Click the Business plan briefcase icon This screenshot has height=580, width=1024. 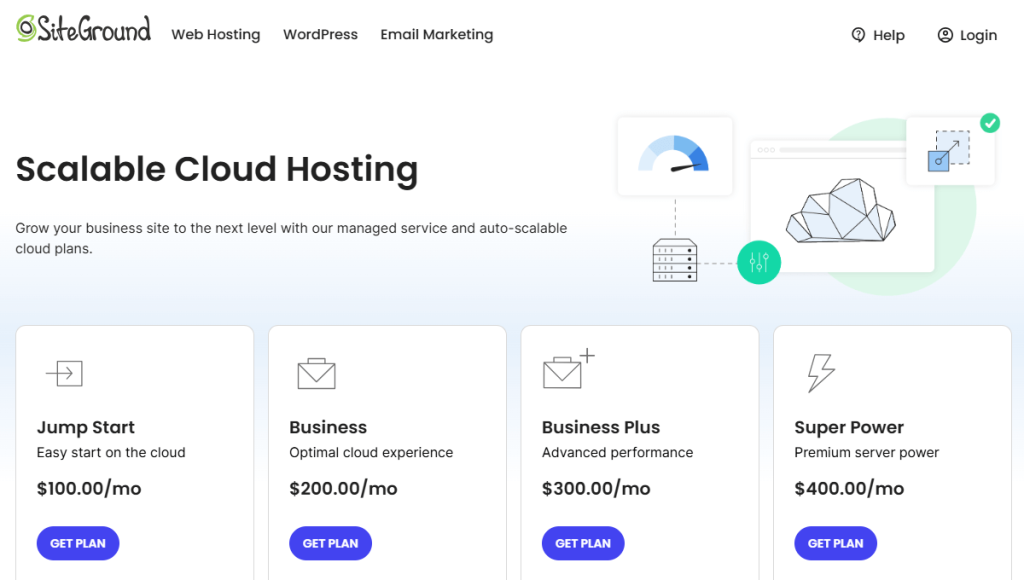pos(317,374)
